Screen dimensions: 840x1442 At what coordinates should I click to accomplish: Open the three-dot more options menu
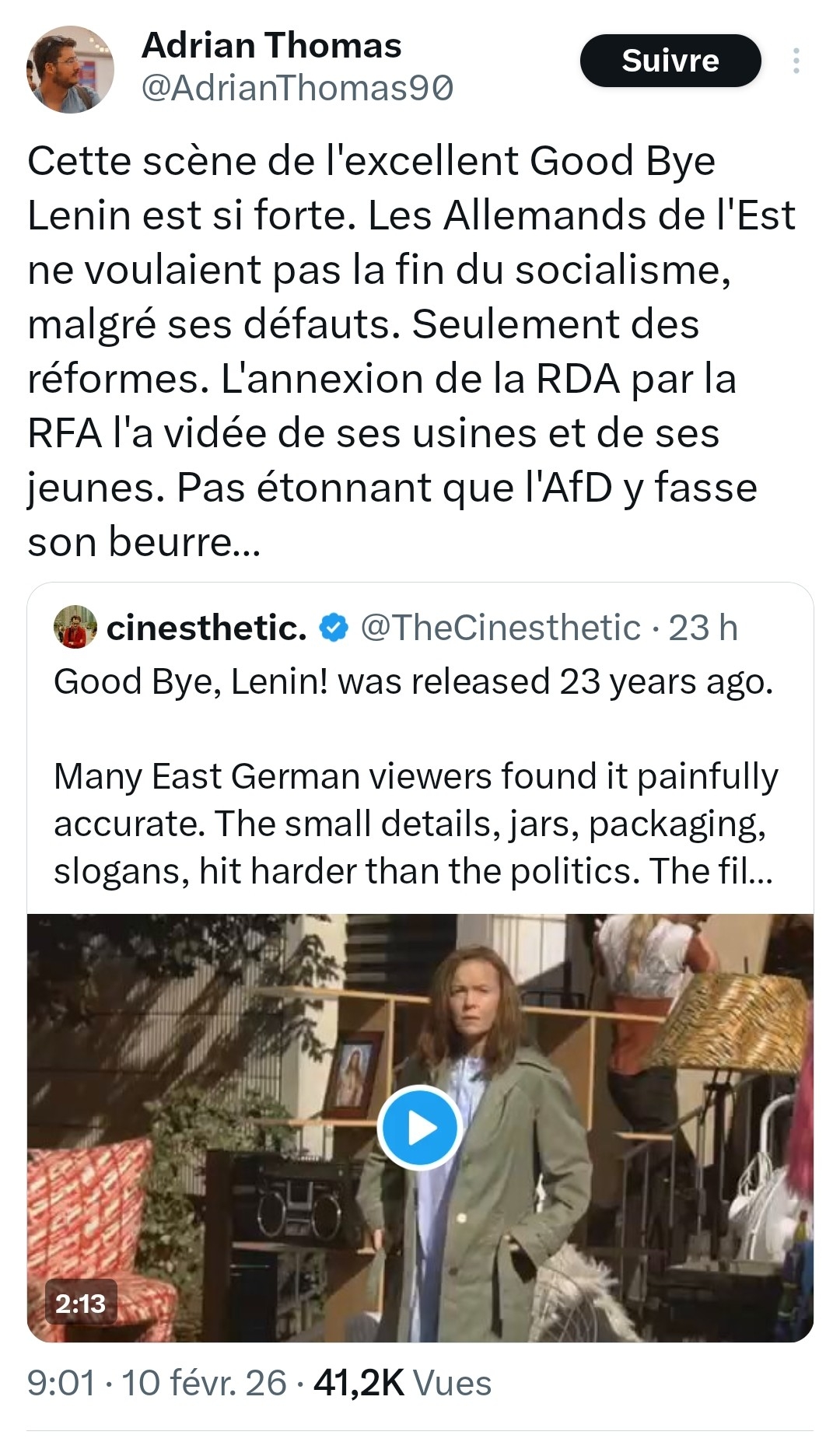796,61
